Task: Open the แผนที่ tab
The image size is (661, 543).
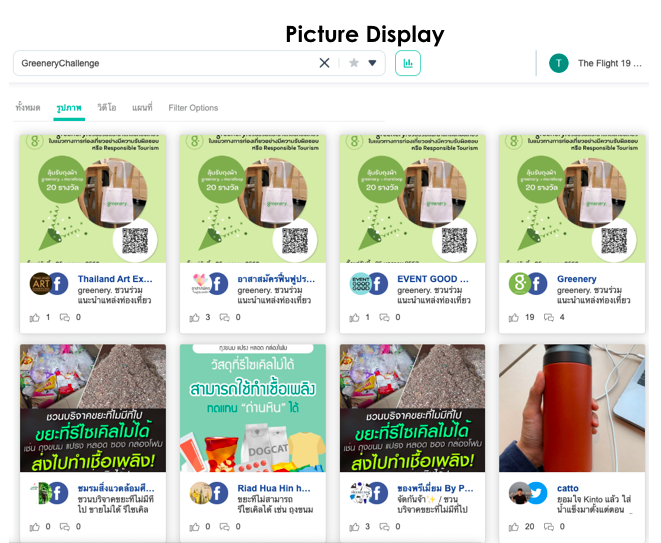Action: pos(142,107)
